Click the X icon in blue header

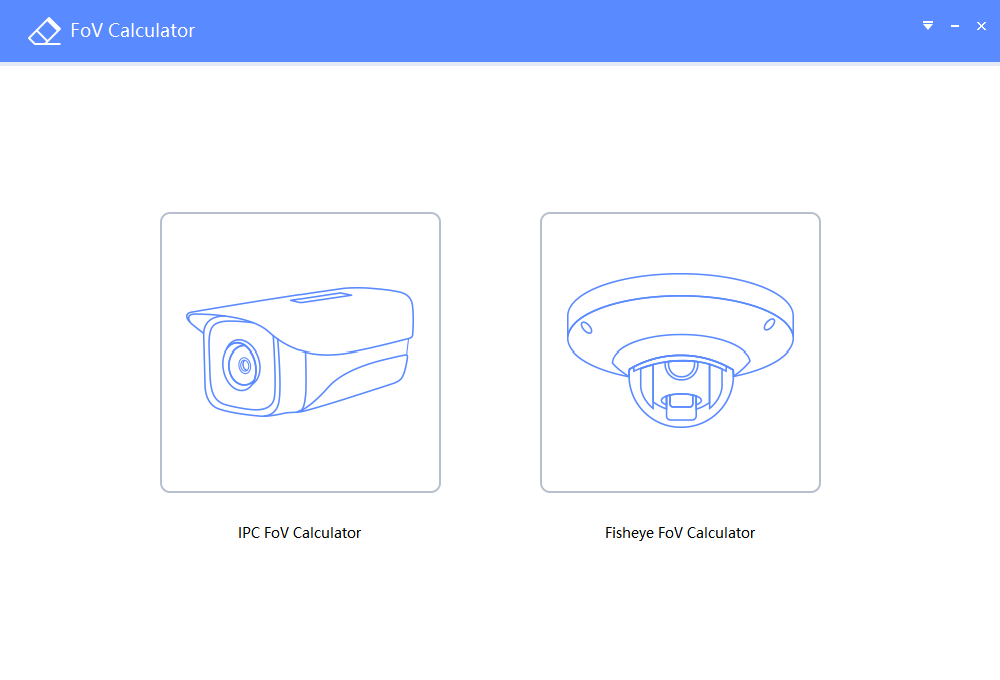[x=982, y=26]
